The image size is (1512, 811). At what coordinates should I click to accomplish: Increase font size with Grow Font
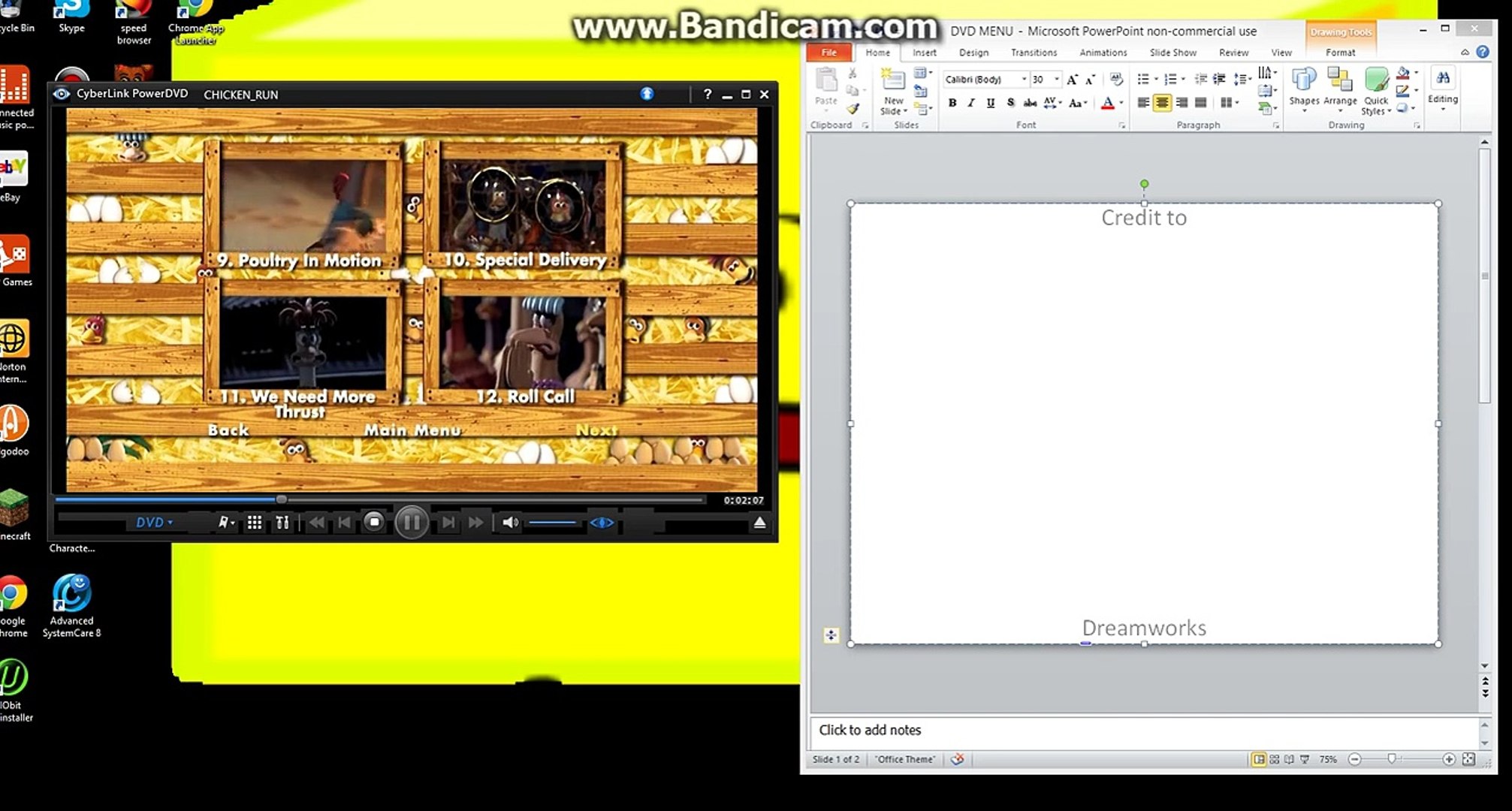(1072, 80)
